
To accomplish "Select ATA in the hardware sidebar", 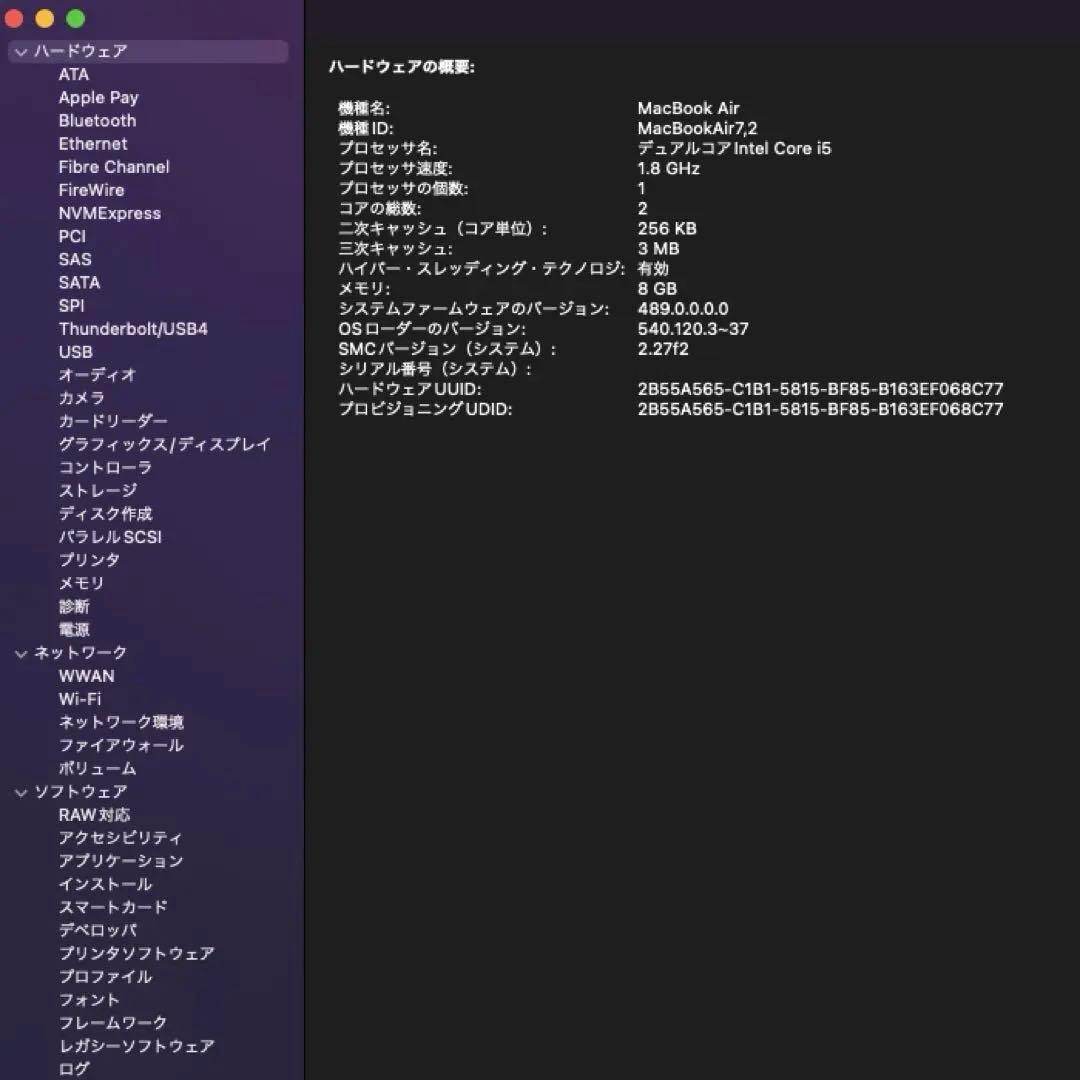I will 74,74.
